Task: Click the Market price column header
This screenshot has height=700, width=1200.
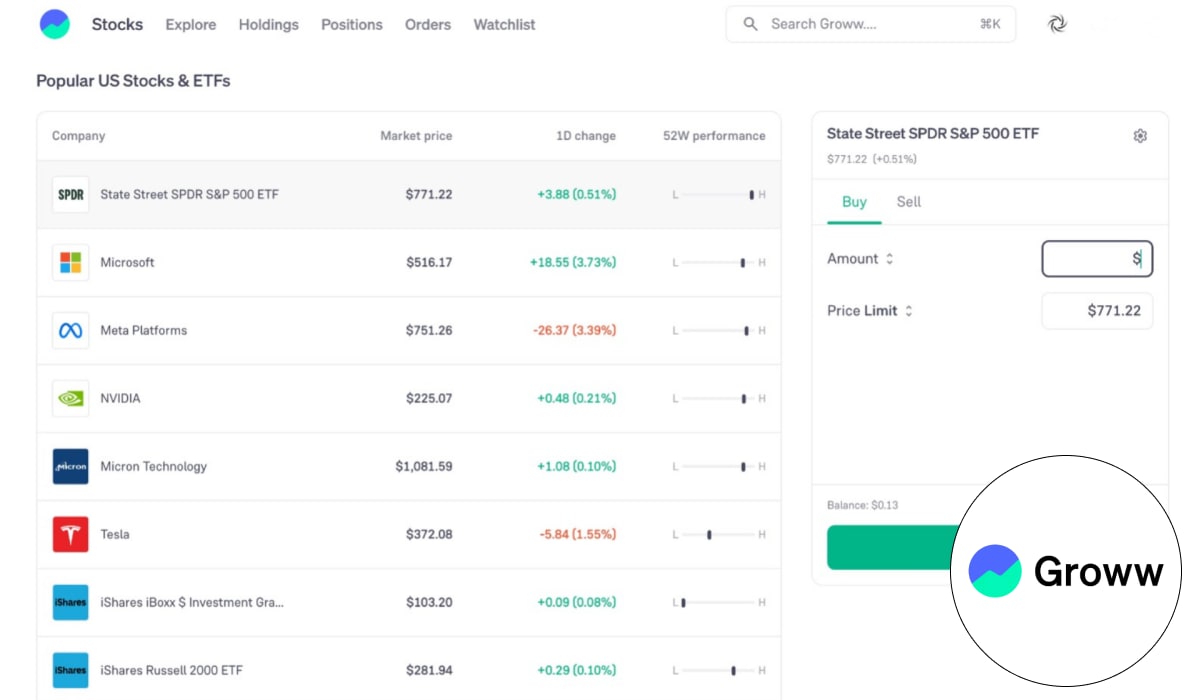Action: click(416, 136)
